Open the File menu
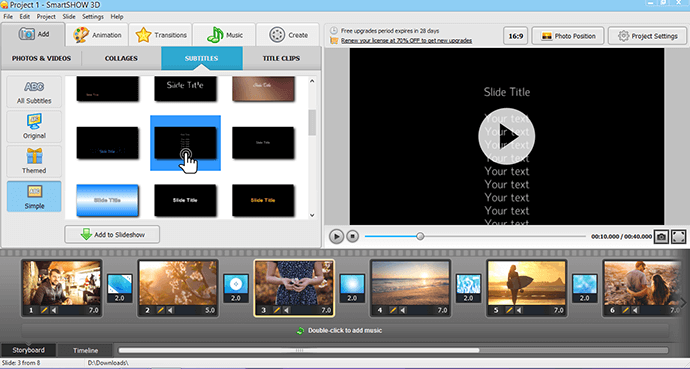 8,17
